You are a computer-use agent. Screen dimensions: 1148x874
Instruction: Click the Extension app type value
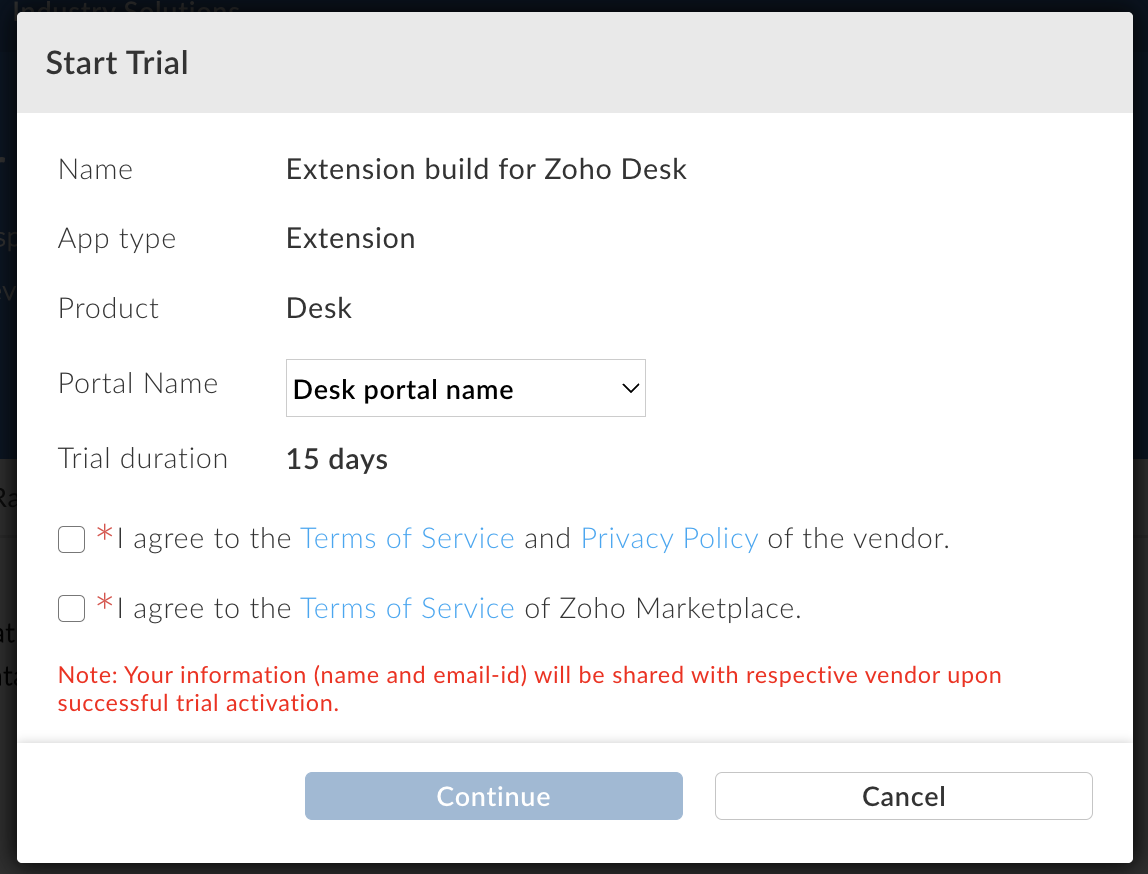click(x=350, y=239)
